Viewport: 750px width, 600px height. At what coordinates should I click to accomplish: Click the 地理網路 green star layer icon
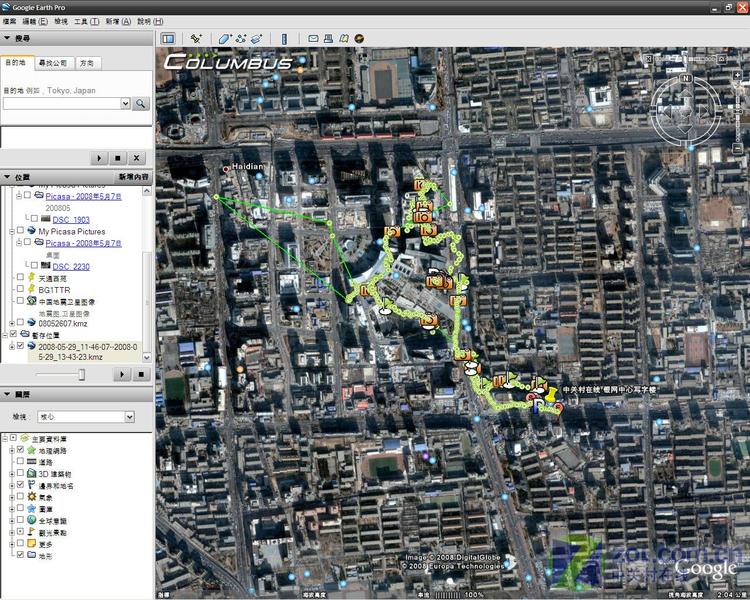coord(32,450)
